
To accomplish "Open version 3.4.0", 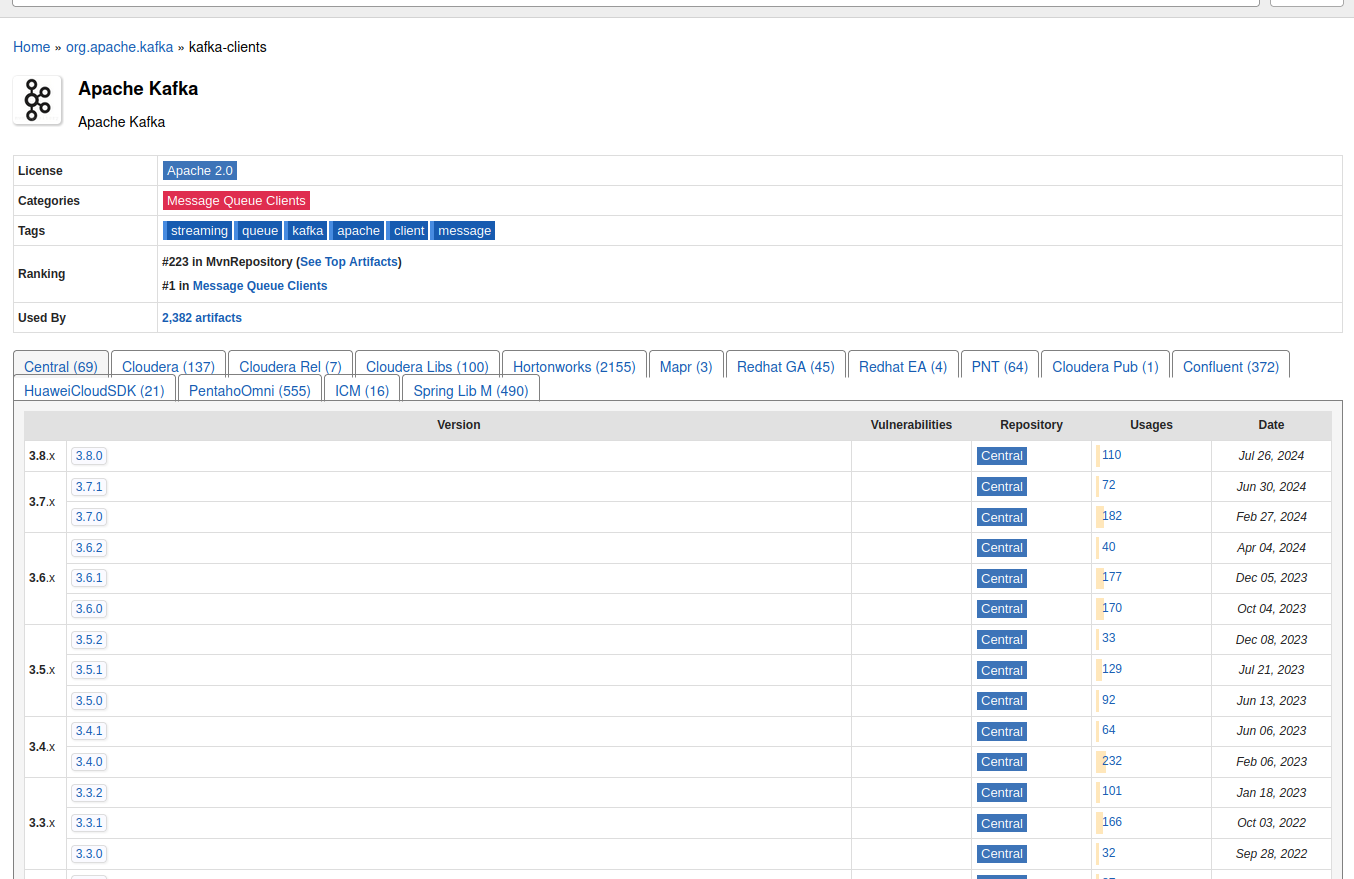I will tap(89, 762).
